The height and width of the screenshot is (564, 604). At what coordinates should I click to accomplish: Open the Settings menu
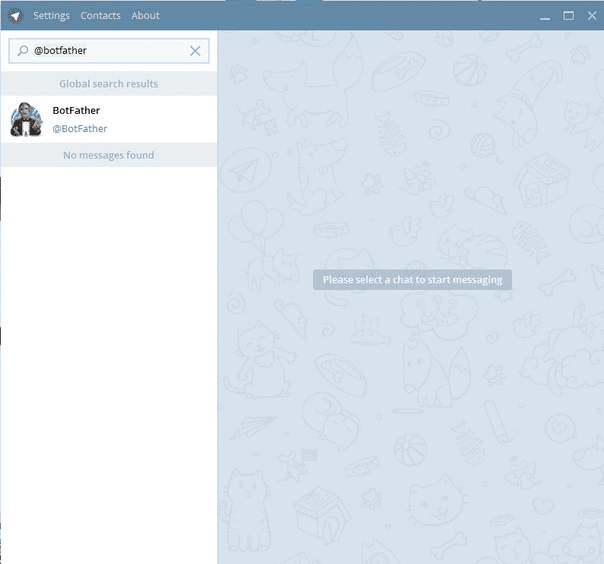click(x=51, y=16)
